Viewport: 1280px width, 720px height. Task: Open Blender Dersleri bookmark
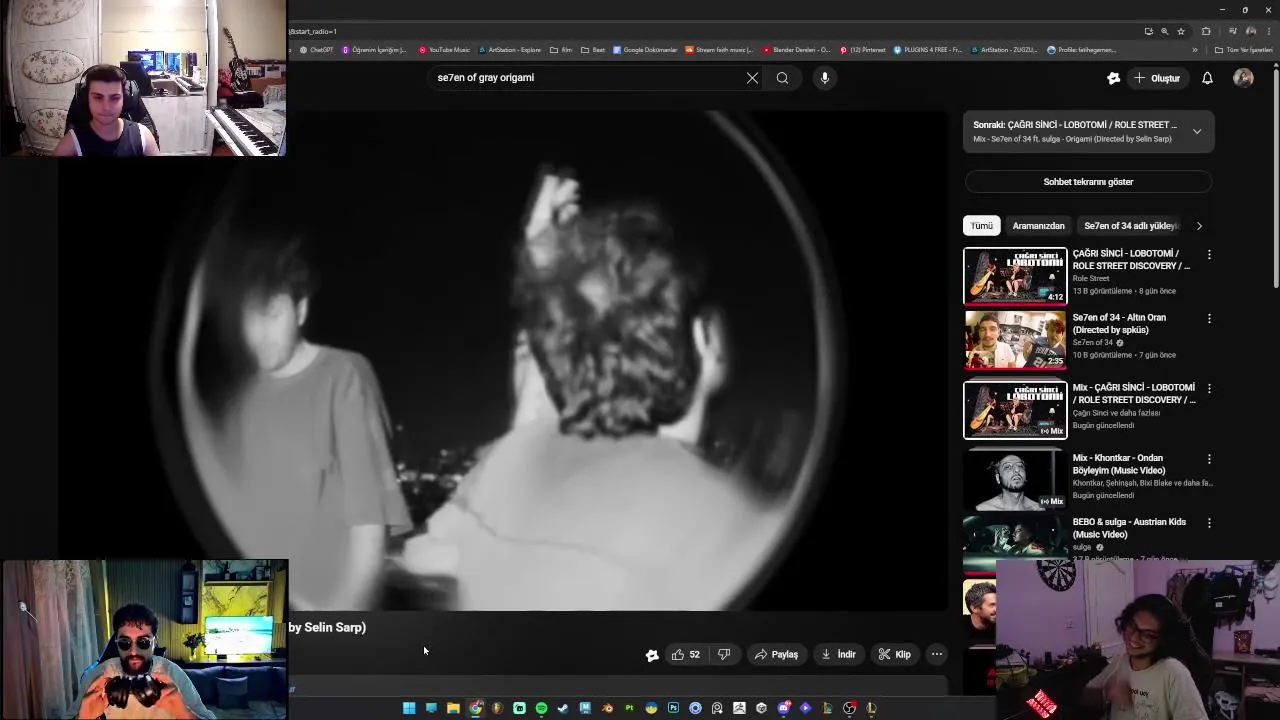click(796, 50)
